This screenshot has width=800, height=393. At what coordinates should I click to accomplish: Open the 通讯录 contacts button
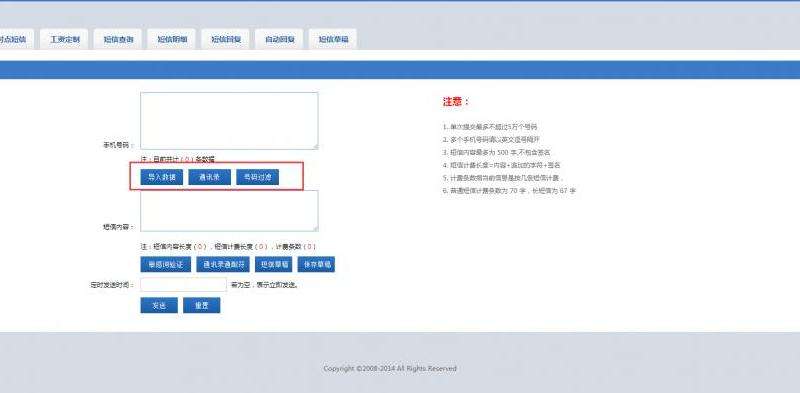pos(209,177)
